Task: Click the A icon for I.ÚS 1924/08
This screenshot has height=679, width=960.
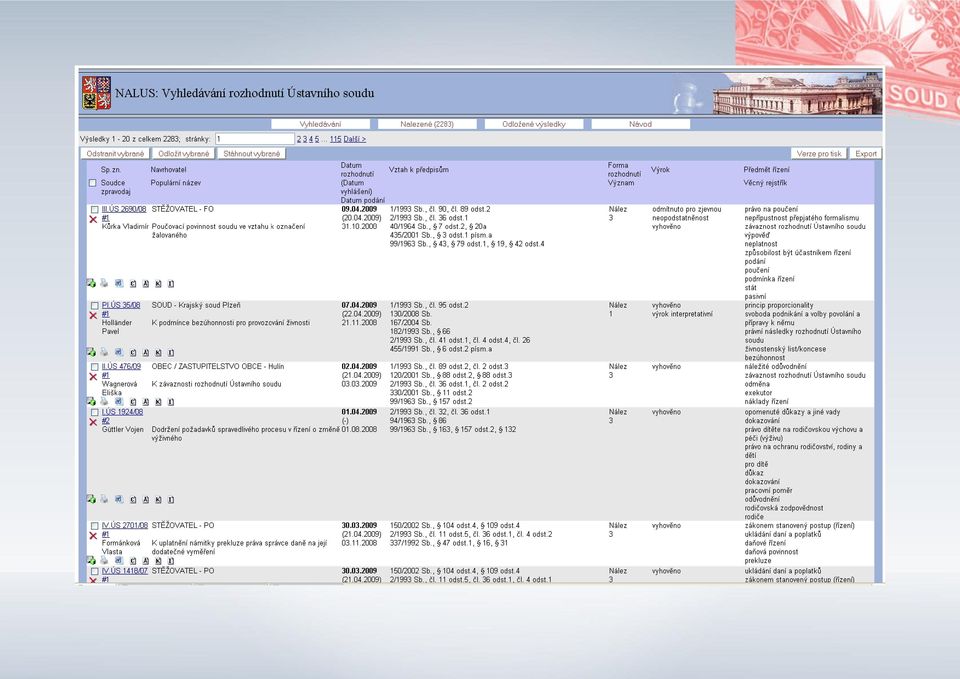Action: pos(146,500)
